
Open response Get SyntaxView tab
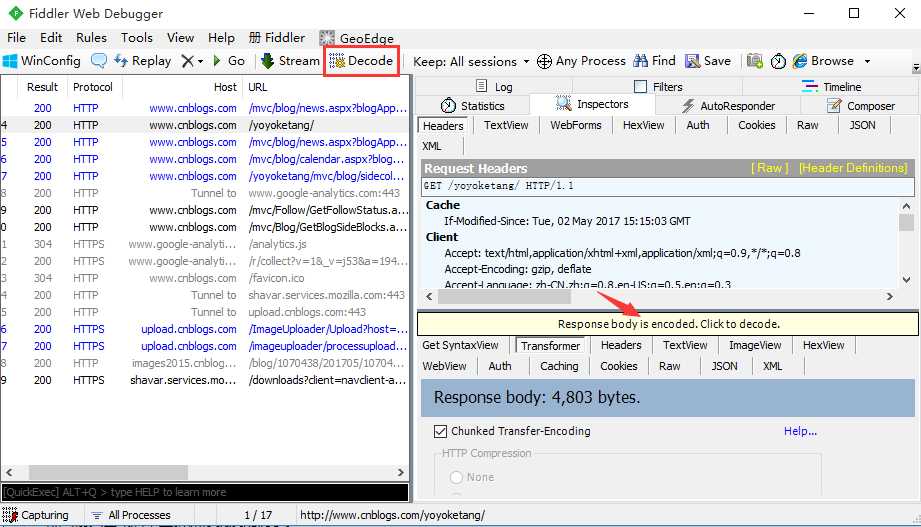460,345
